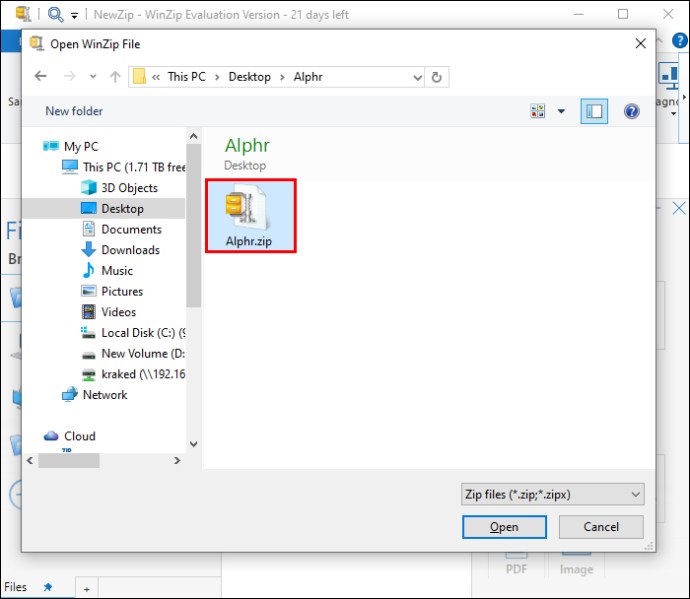Screen dimensions: 690x599
Task: Click the Music note icon
Action: coord(88,270)
